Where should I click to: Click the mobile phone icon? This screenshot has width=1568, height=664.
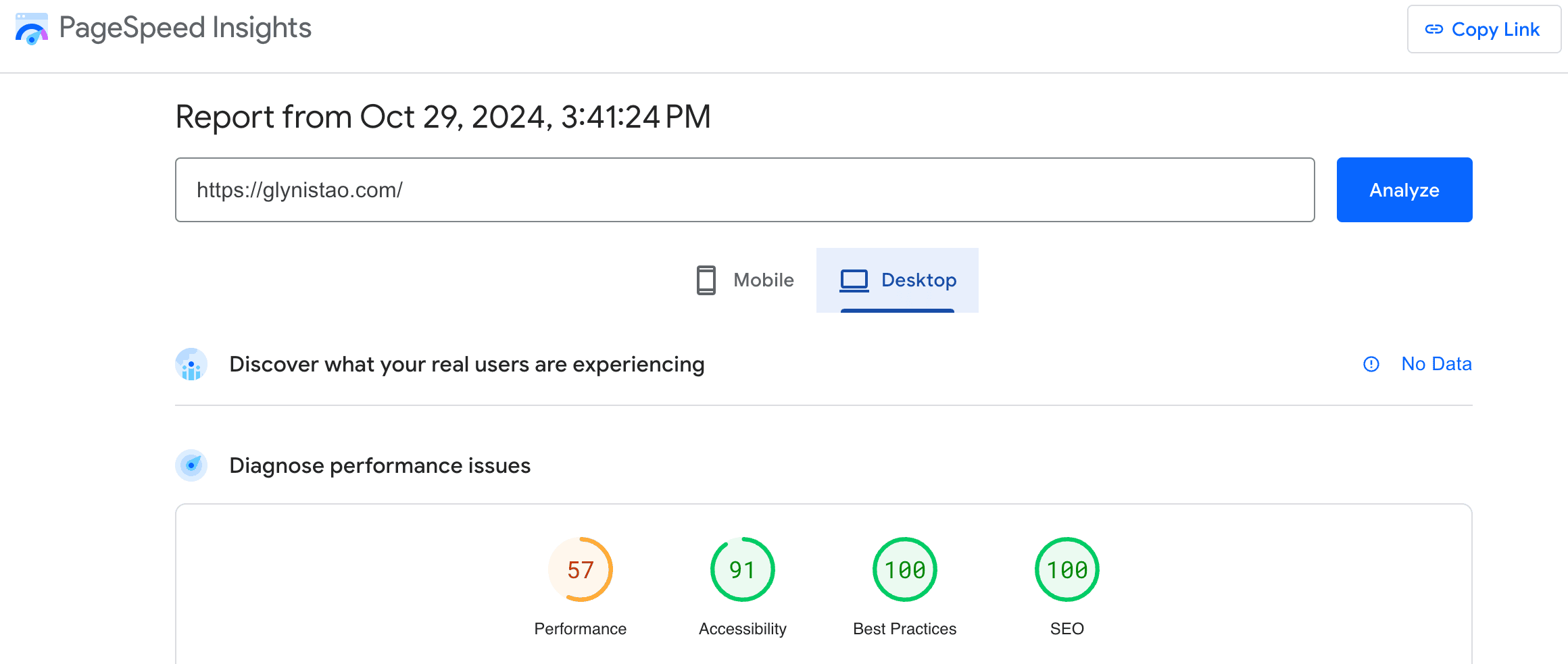point(706,280)
